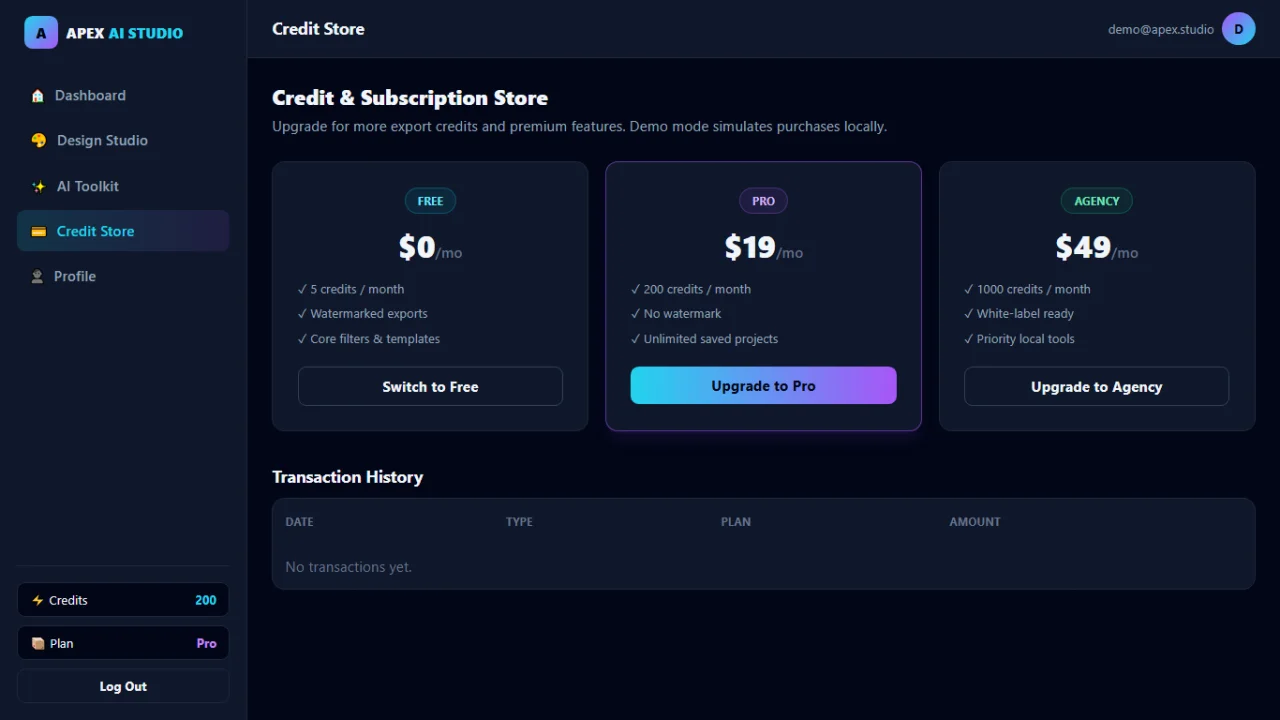Viewport: 1280px width, 720px height.
Task: Go to AI Toolkit page
Action: click(123, 186)
